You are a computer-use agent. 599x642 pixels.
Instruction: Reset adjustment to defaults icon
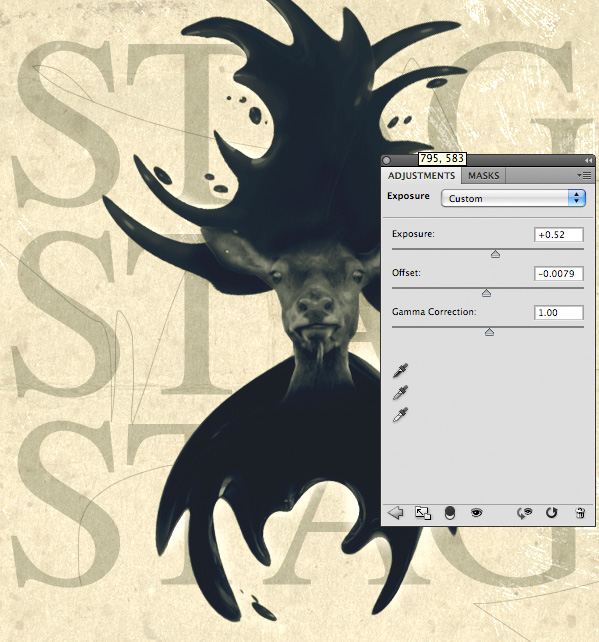click(552, 513)
